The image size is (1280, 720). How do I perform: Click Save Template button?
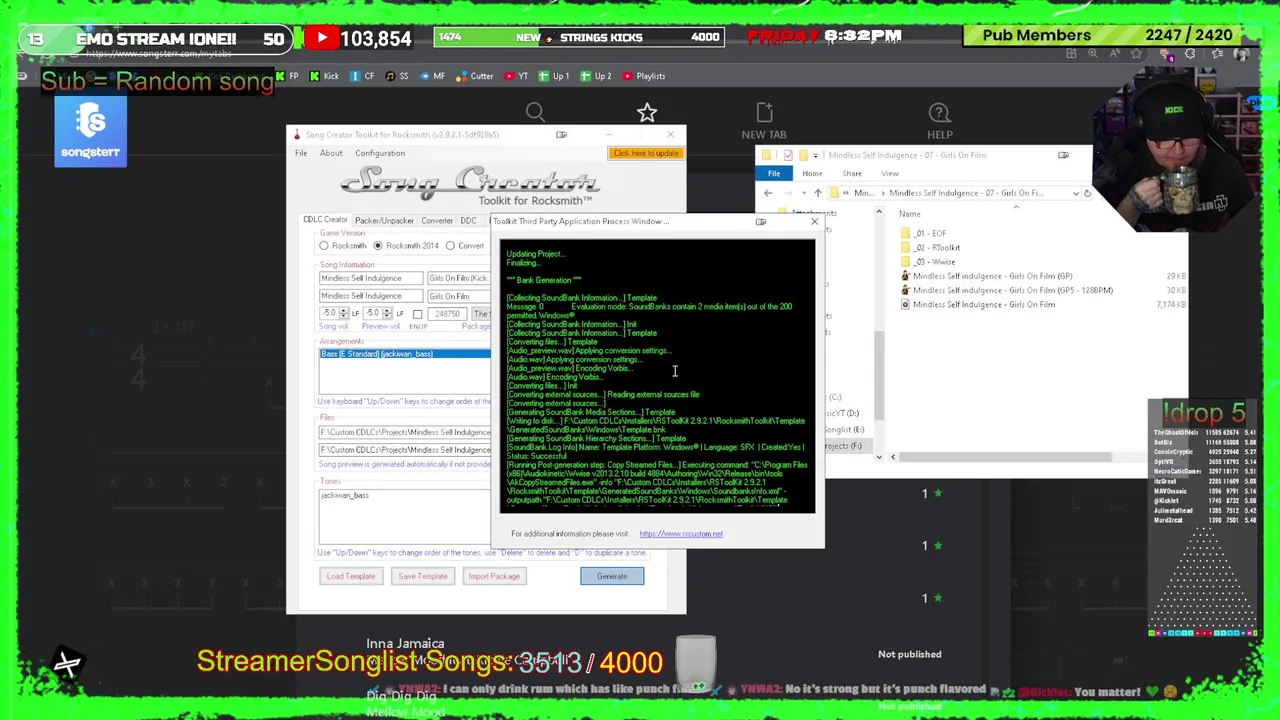423,576
